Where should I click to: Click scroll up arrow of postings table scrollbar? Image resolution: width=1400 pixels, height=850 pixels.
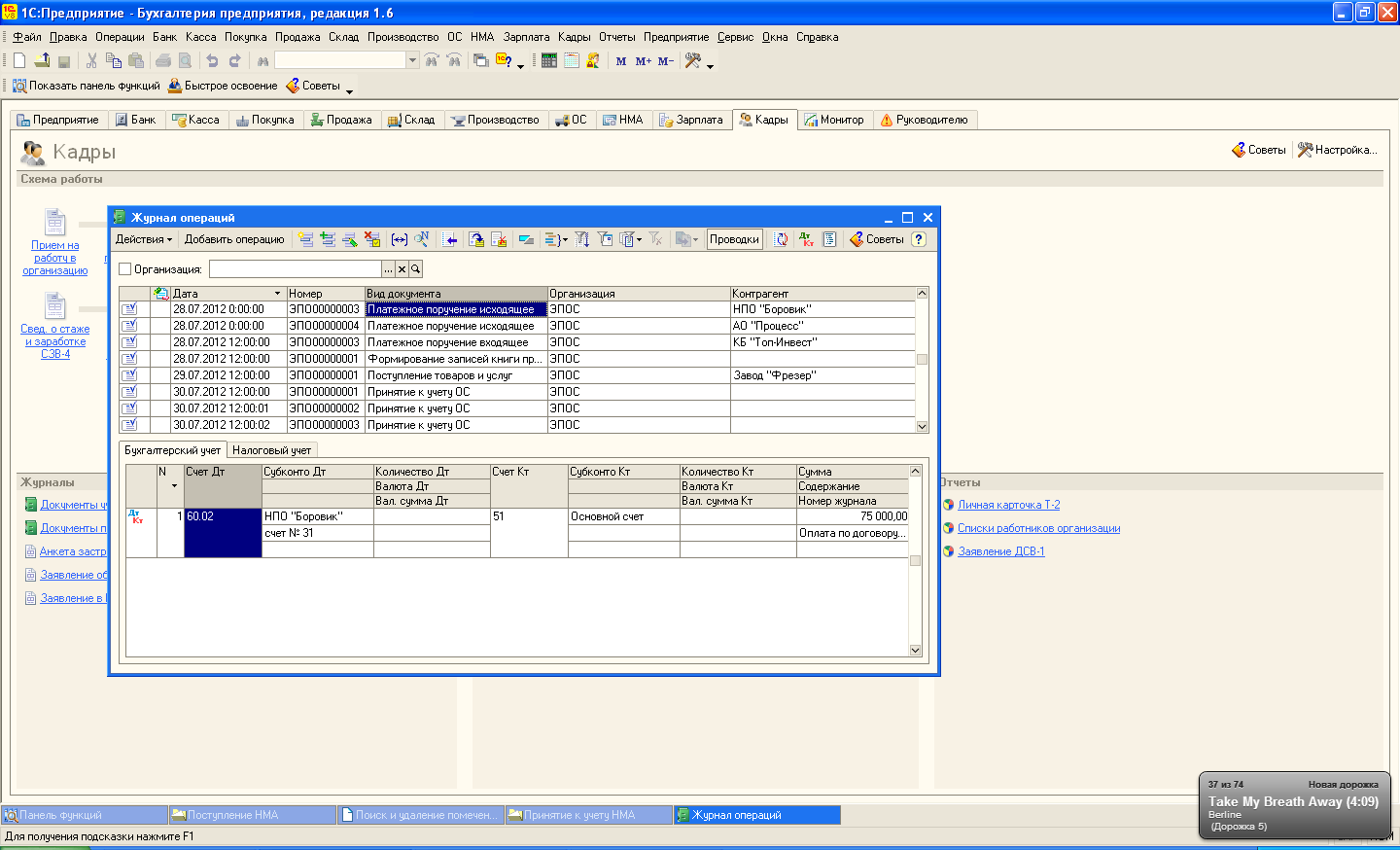click(x=915, y=471)
